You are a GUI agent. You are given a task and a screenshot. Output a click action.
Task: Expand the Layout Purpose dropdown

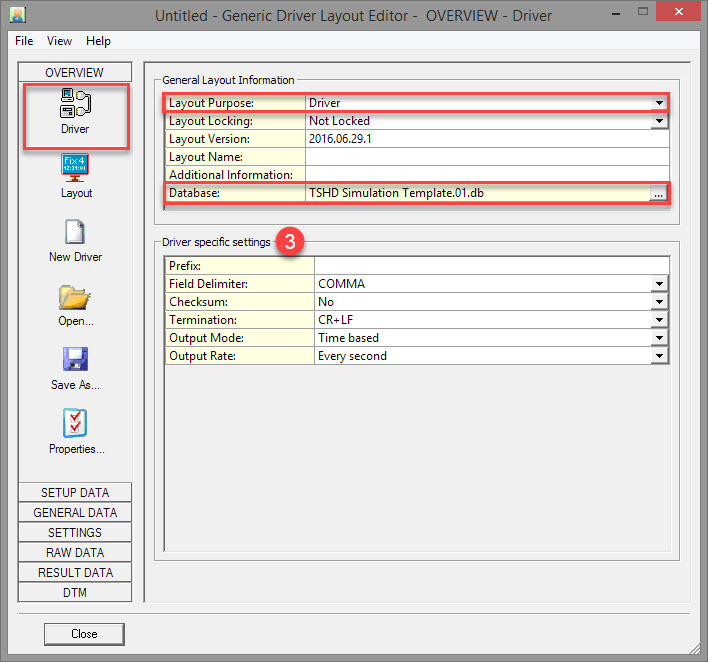click(659, 103)
